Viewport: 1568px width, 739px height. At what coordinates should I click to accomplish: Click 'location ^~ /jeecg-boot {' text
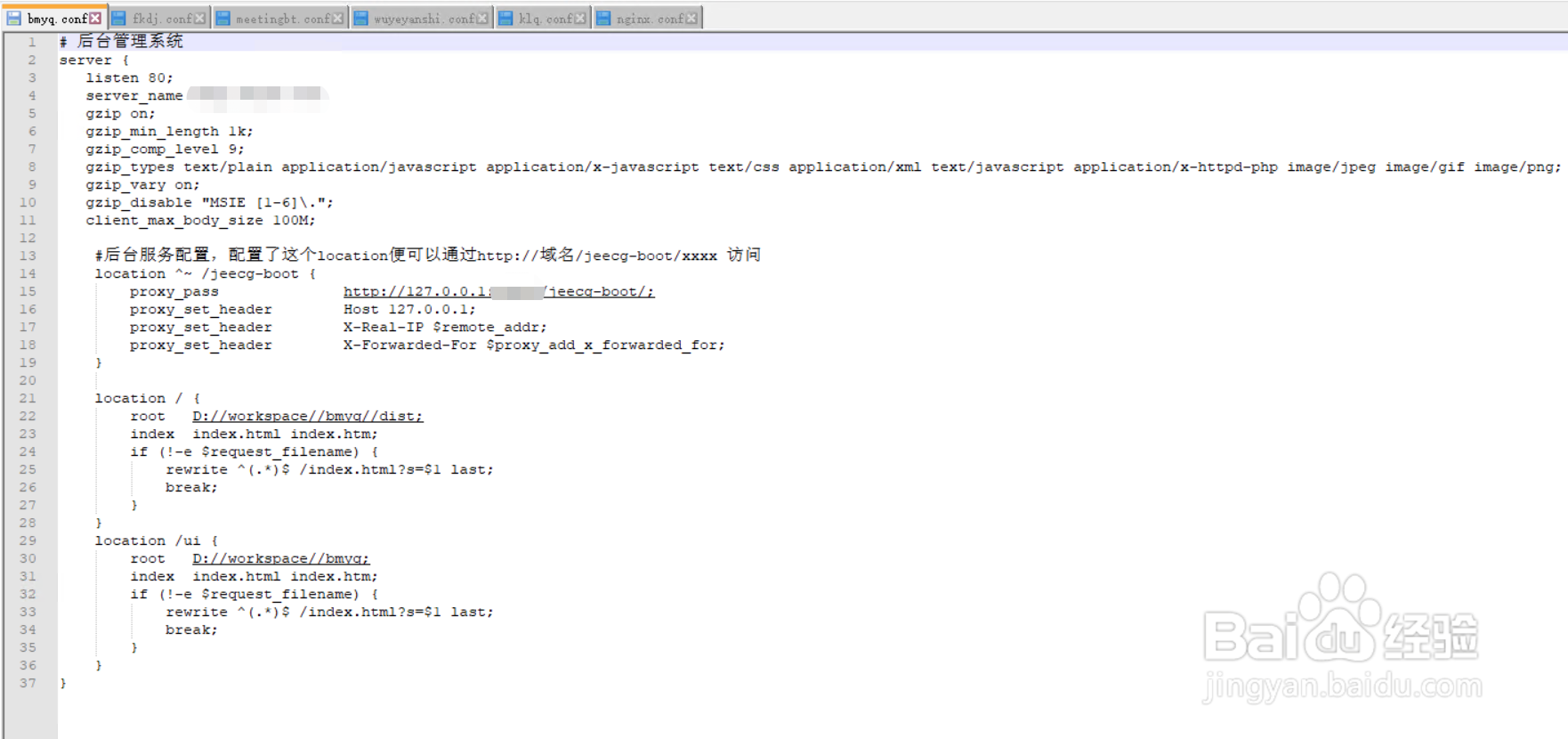pos(206,274)
